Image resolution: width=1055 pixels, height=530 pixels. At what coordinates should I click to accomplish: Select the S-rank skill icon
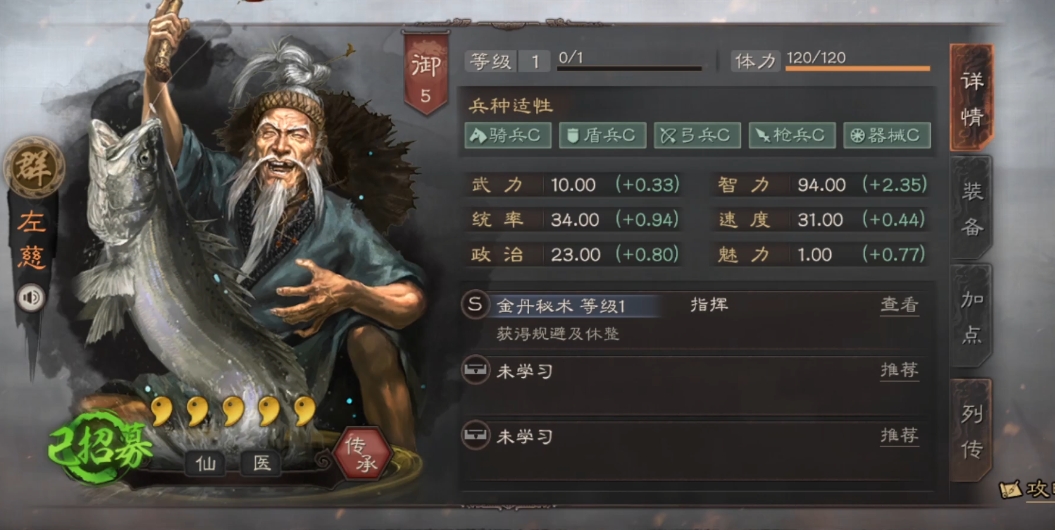[475, 305]
